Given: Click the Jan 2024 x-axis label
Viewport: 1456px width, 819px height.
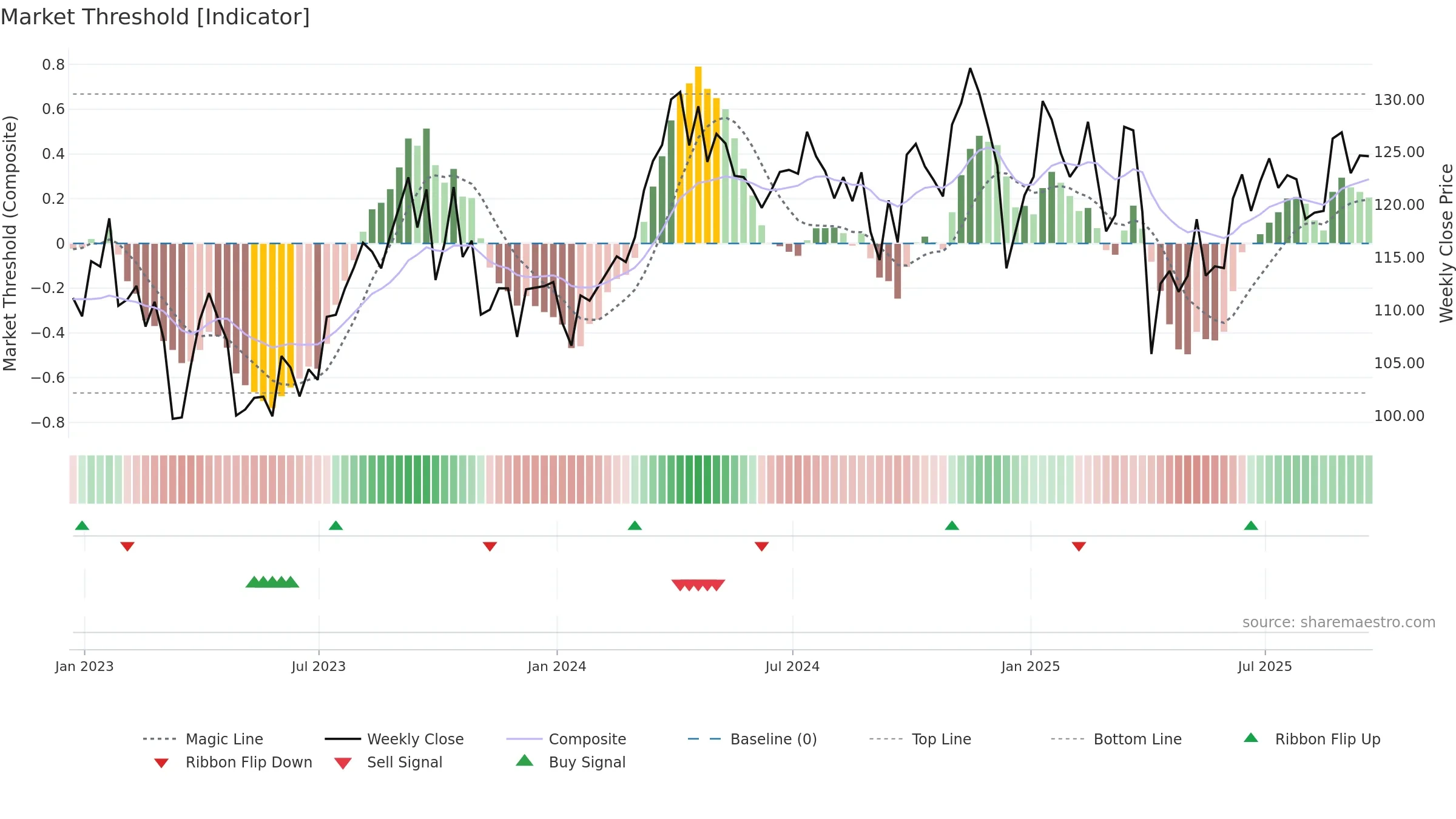Looking at the screenshot, I should tap(557, 666).
